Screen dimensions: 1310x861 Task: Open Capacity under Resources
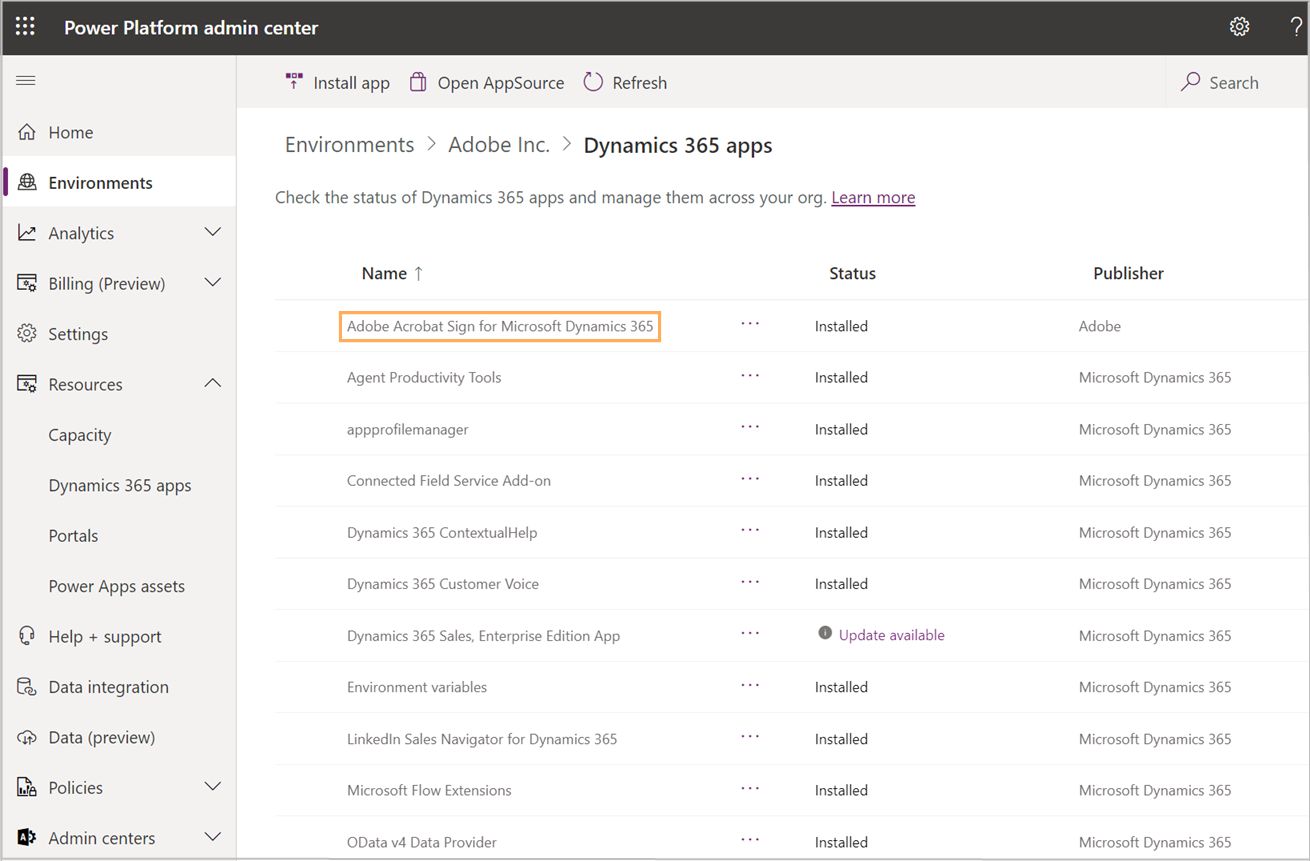pos(80,435)
